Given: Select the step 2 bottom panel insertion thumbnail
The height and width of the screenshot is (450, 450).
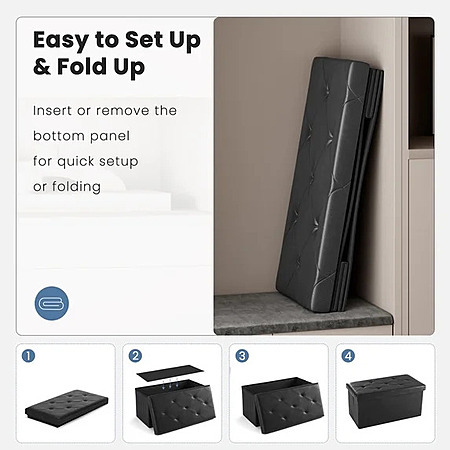Looking at the screenshot, I should click(172, 393).
